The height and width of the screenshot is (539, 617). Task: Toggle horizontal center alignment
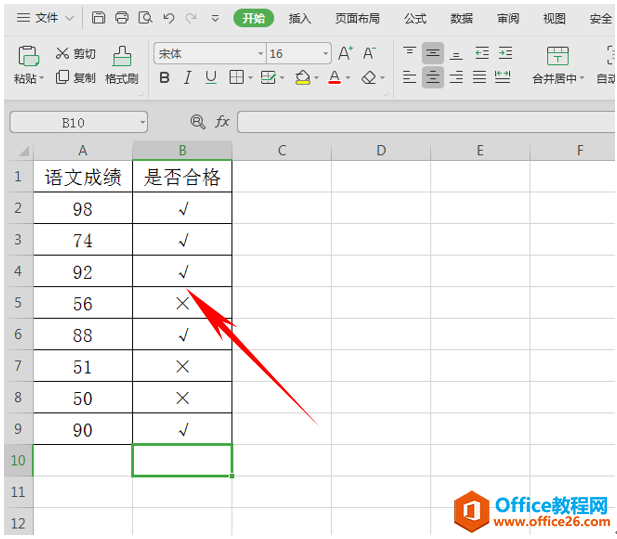433,77
